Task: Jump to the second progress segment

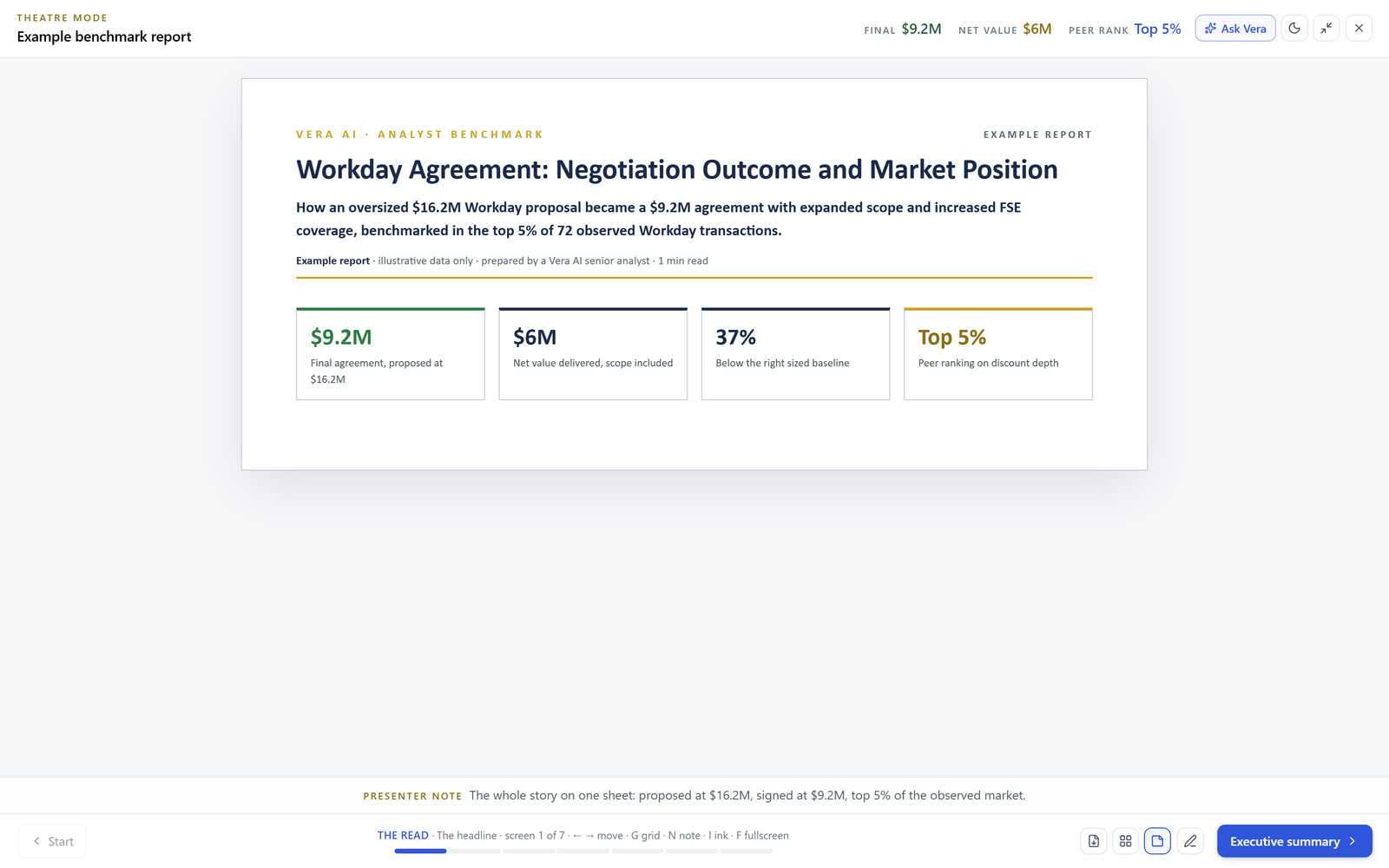Action: point(475,852)
